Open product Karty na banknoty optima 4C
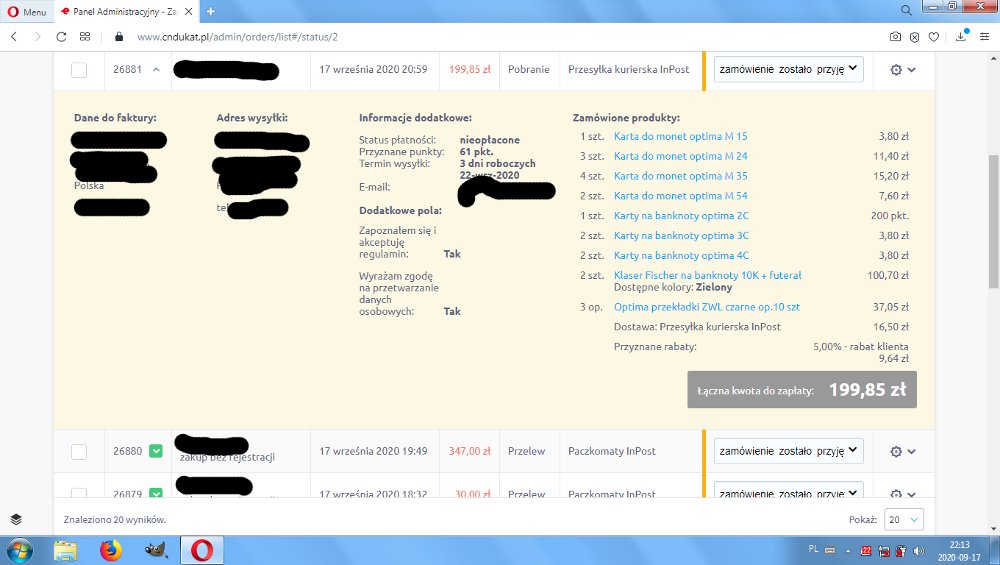 click(681, 255)
